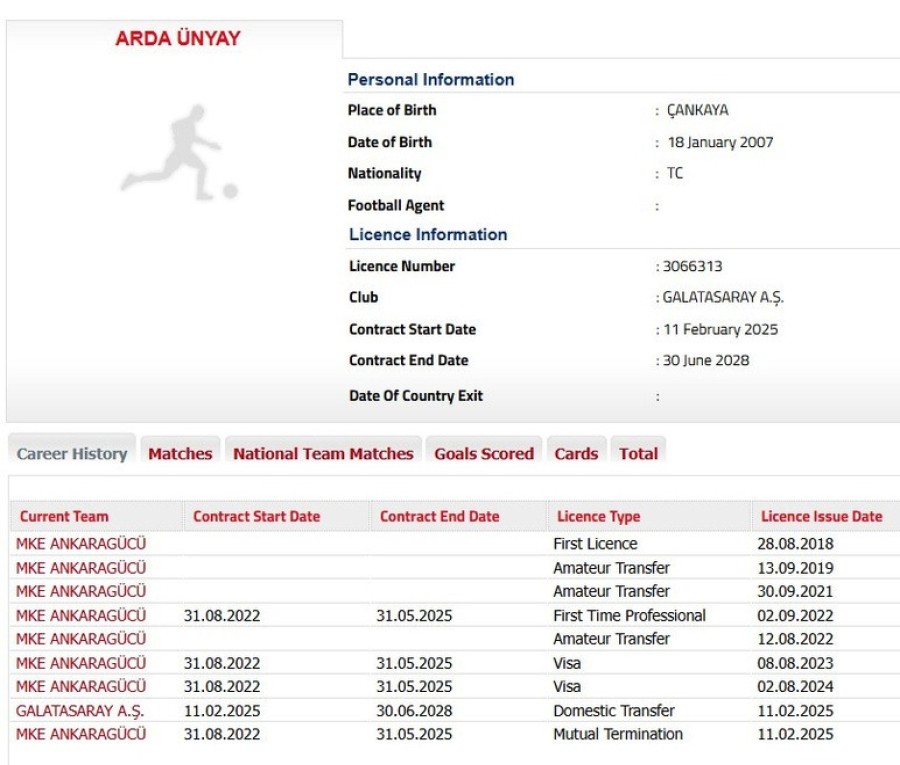Open MKE ANKARAGÜCÜ link in Mutual Termination row
This screenshot has height=765, width=900.
(x=81, y=735)
